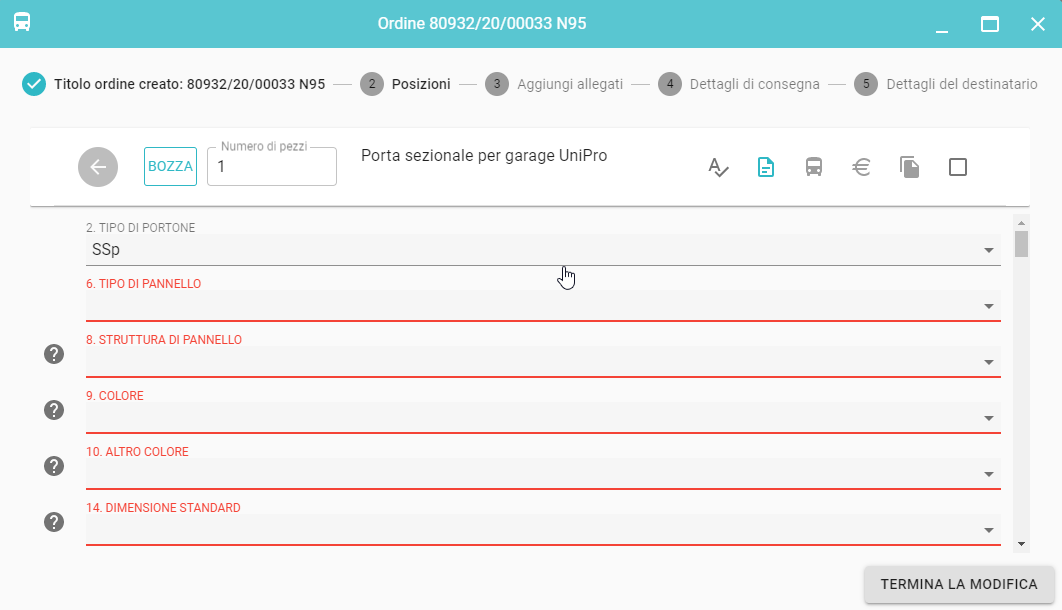Show help for the Colore field
Screen dimensions: 1062x610
[x=54, y=410]
